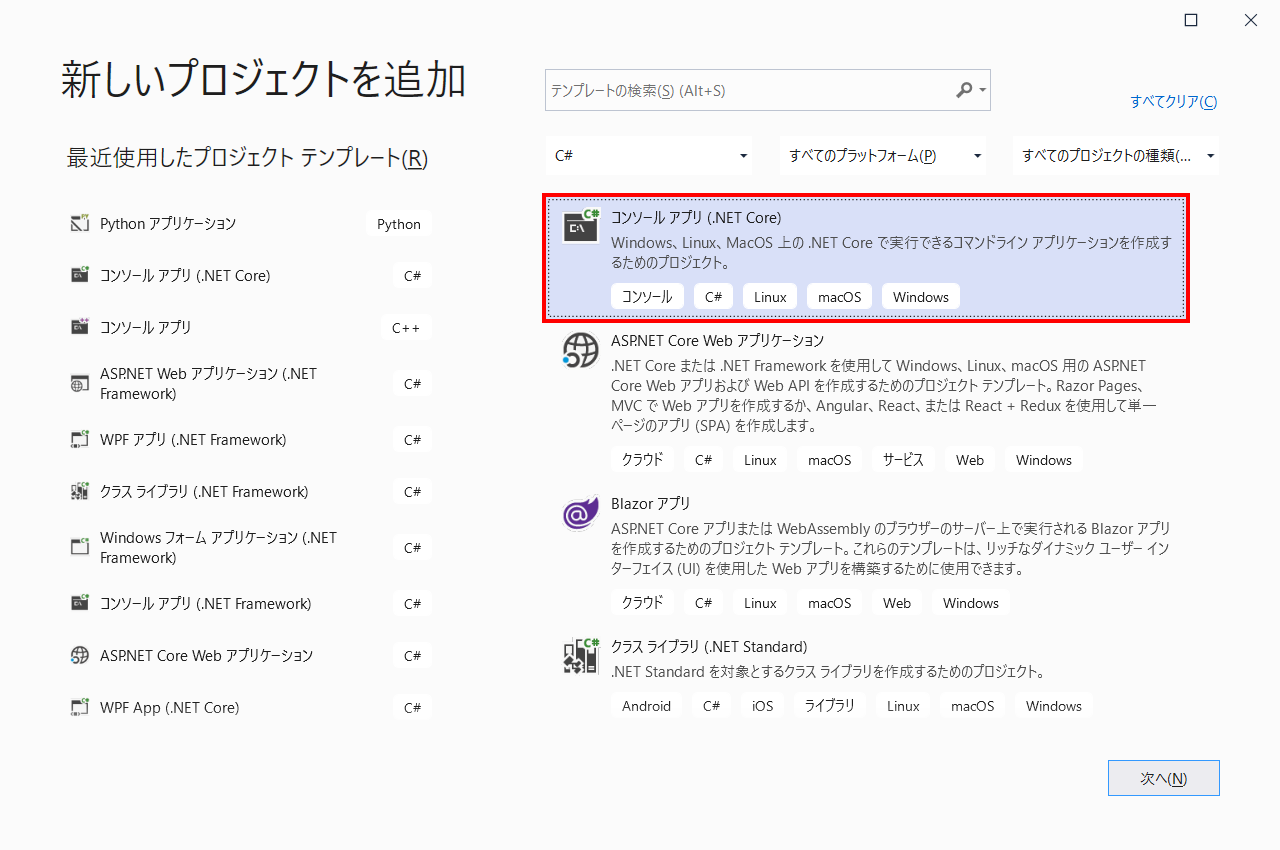Click the ASP.NET Web アプリケーション (.NET Framework) globe icon
Image resolution: width=1280 pixels, height=850 pixels.
coord(80,383)
